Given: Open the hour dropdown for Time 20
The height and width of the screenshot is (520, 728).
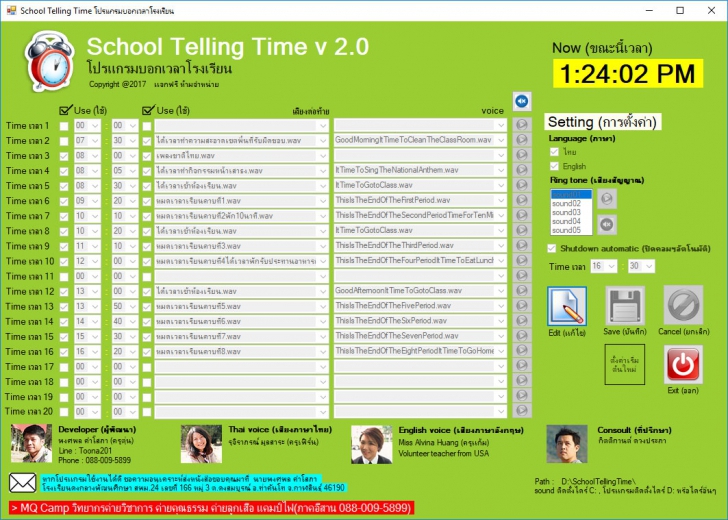Looking at the screenshot, I should tap(95, 411).
